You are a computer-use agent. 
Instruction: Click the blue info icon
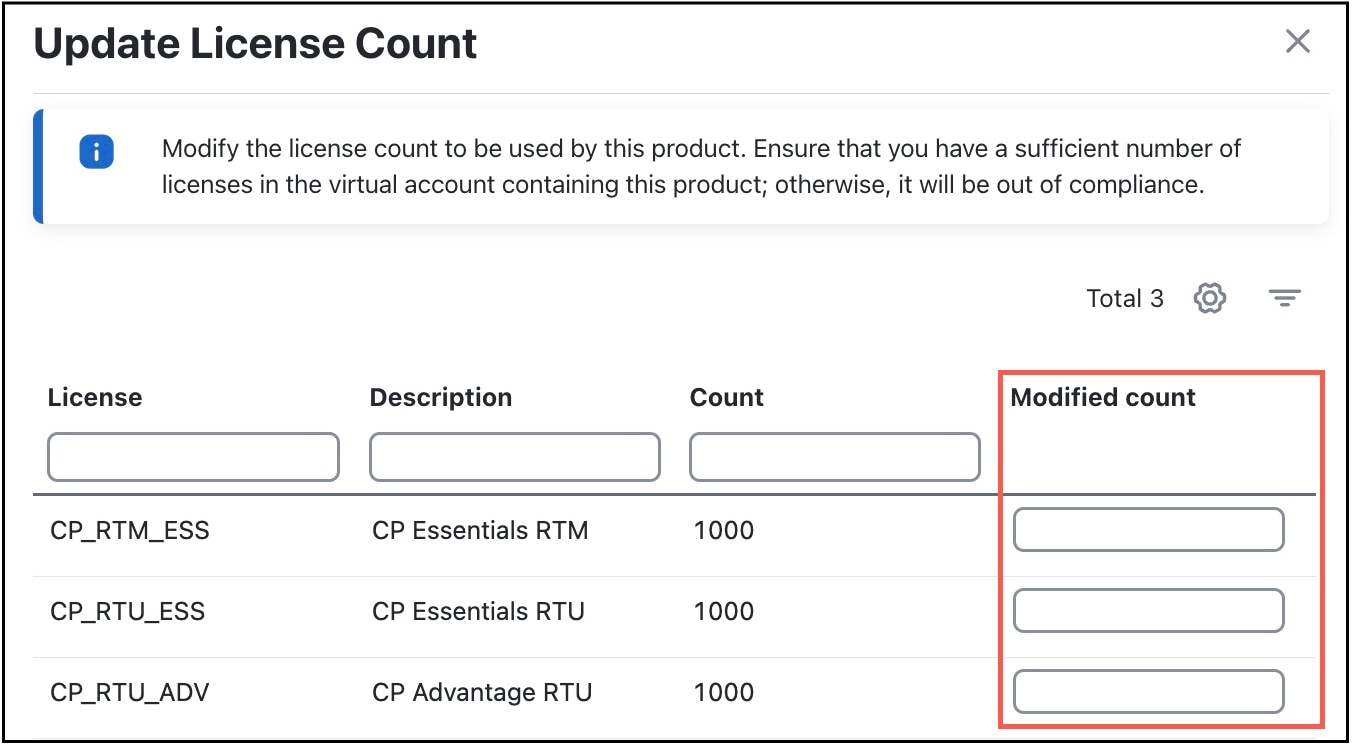coord(97,153)
